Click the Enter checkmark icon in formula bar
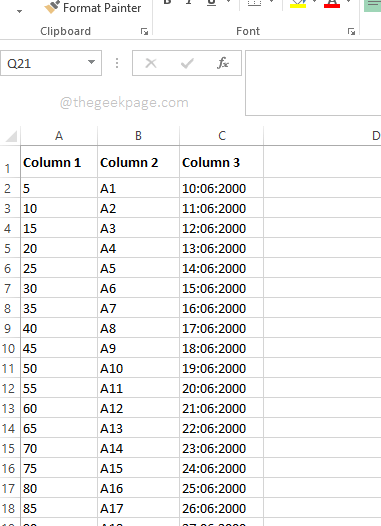This screenshot has height=526, width=381. [187, 63]
